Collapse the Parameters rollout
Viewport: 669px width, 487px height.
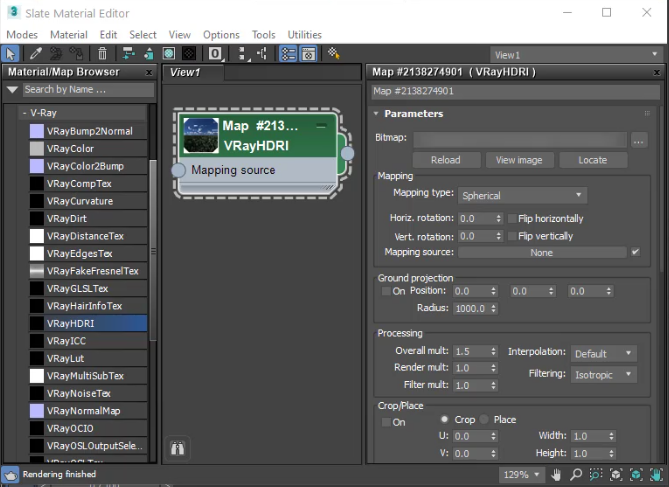(x=376, y=114)
